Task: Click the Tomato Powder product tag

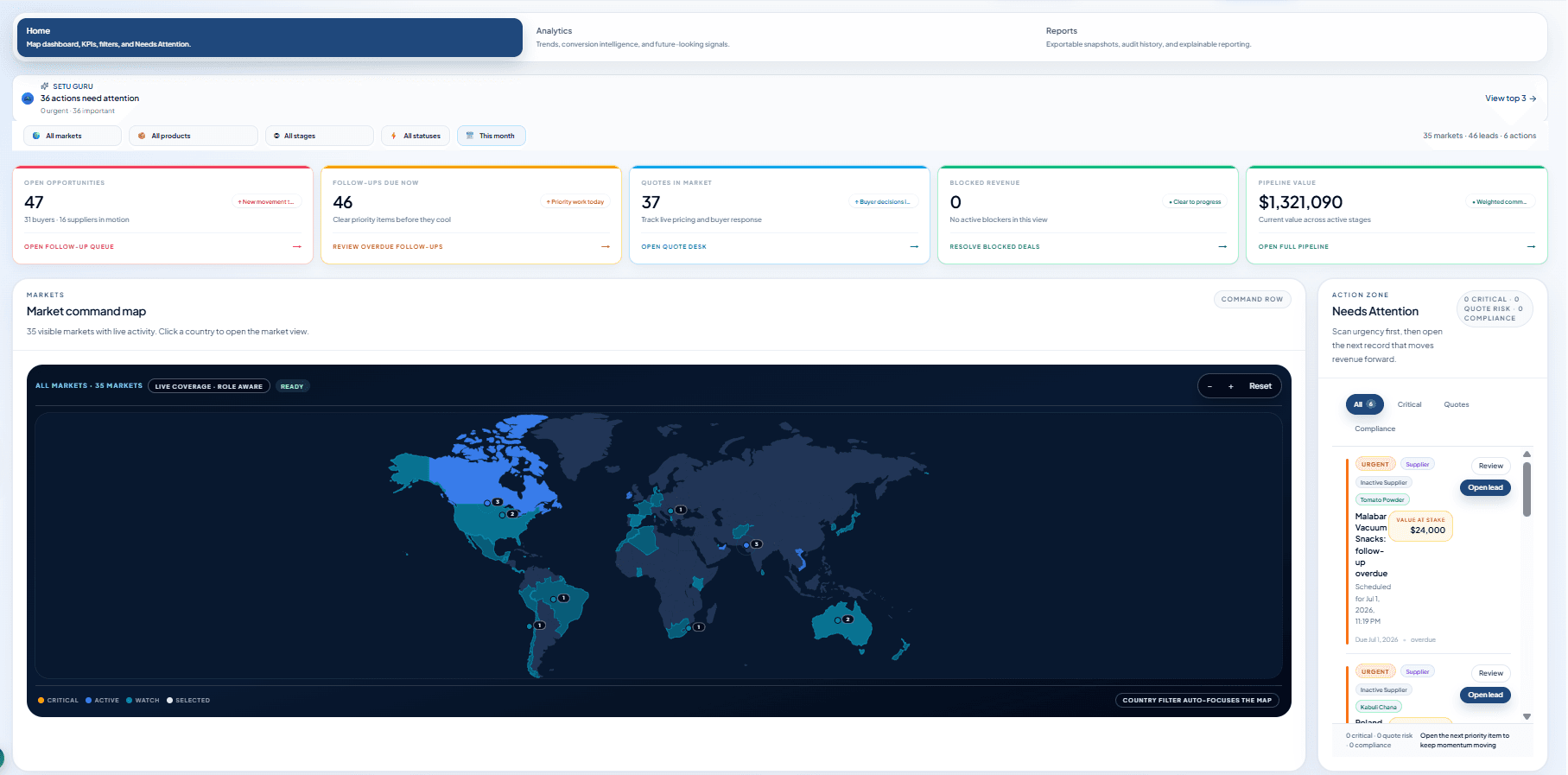Action: tap(1382, 499)
